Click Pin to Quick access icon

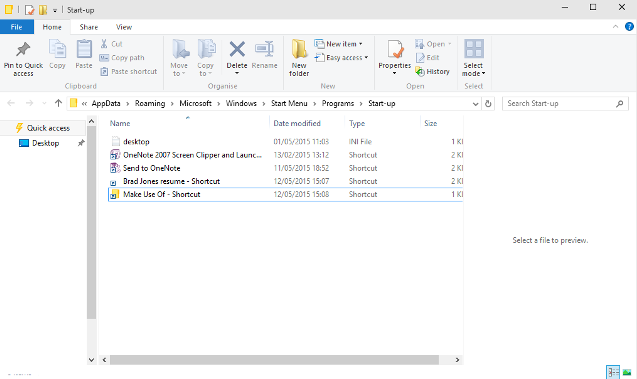[23, 50]
